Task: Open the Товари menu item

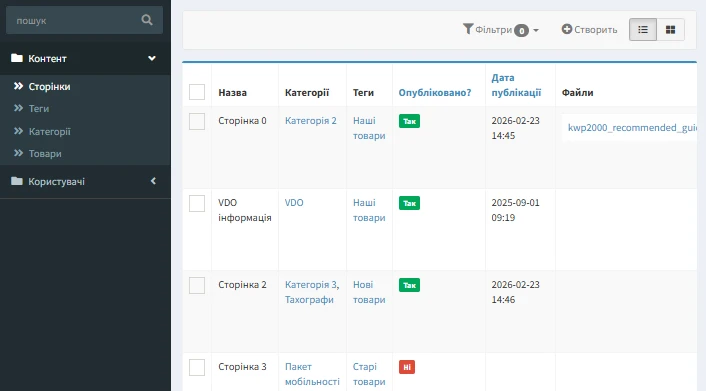Action: coord(45,154)
